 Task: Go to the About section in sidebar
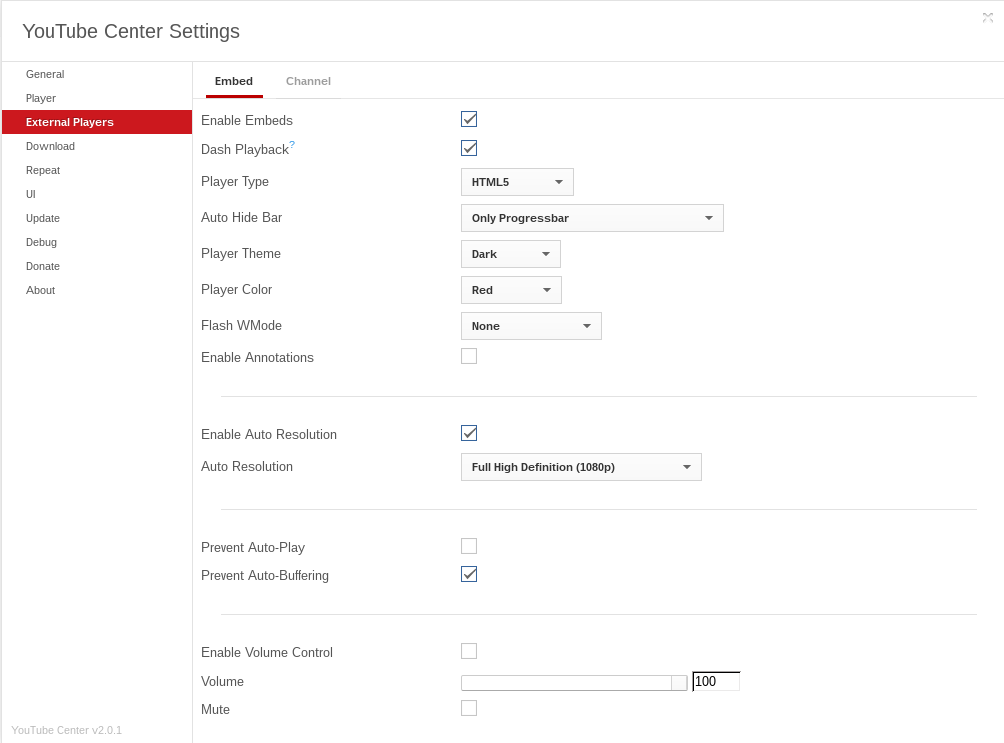point(41,290)
